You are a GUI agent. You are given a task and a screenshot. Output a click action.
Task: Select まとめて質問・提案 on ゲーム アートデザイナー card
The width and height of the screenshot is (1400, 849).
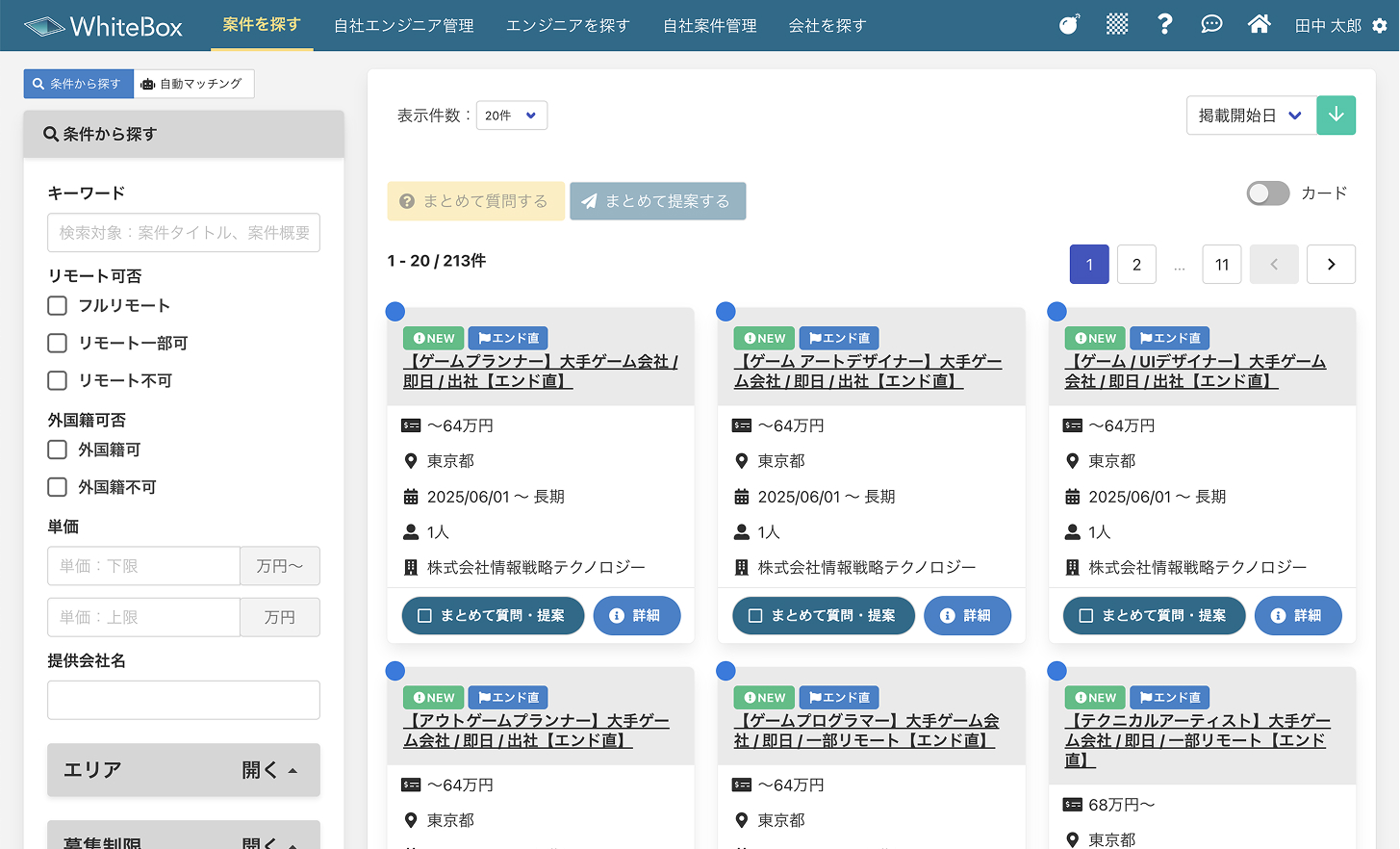click(x=824, y=616)
